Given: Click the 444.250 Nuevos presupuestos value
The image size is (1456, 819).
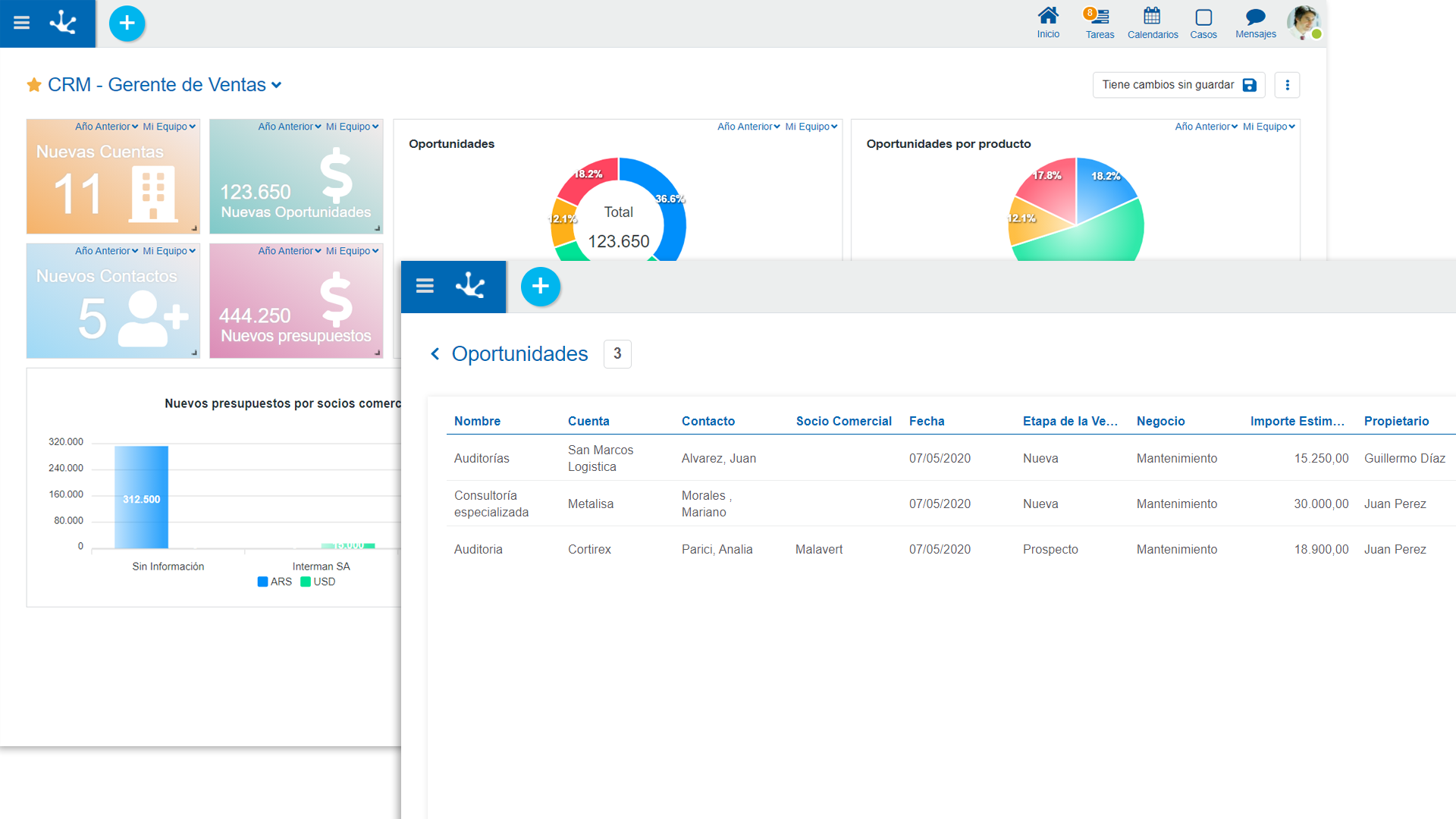Looking at the screenshot, I should tap(255, 315).
